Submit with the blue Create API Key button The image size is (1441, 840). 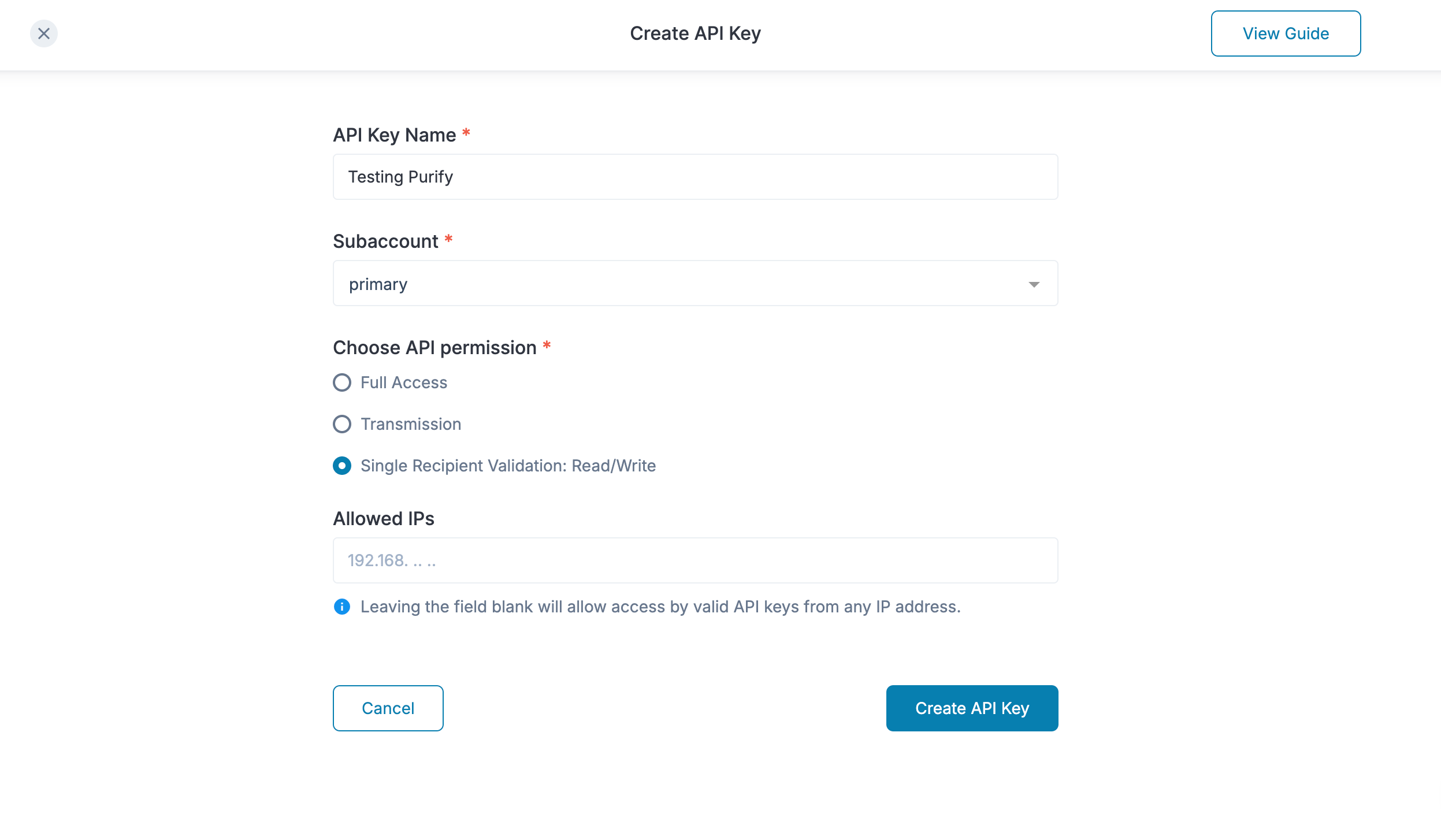click(972, 708)
